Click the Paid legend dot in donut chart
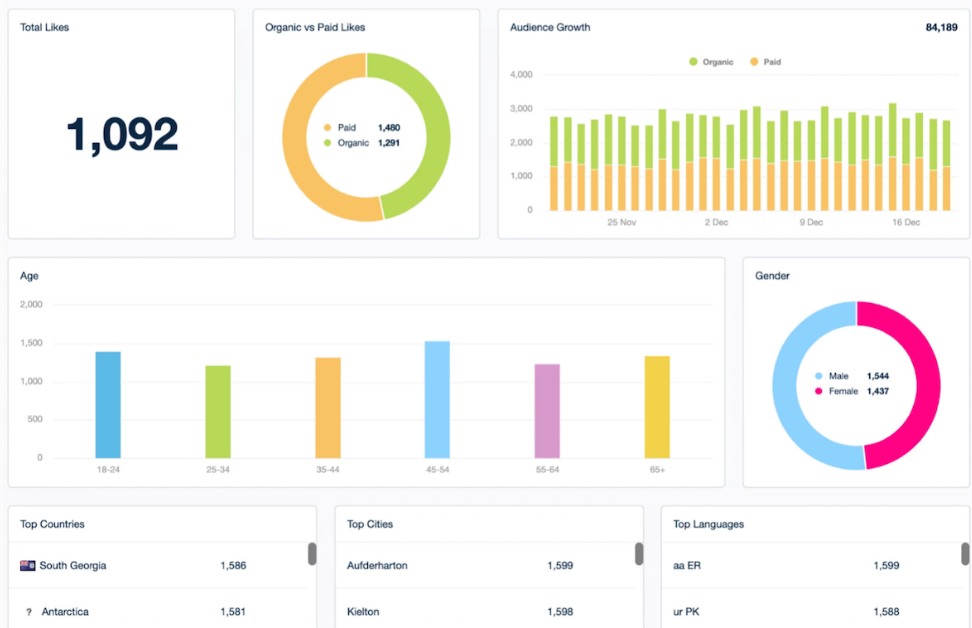972x628 pixels. [327, 128]
